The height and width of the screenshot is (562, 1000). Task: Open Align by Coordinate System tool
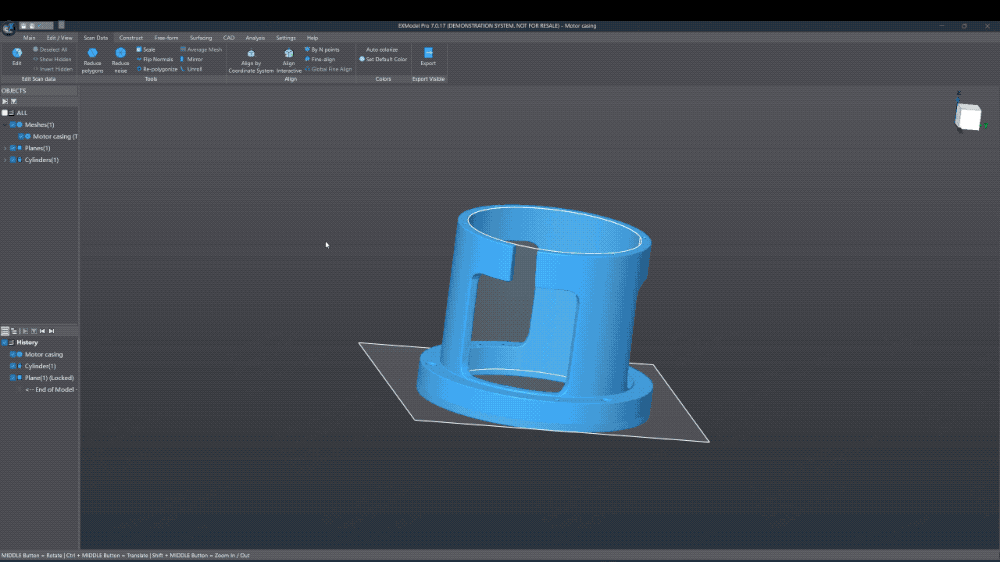251,54
